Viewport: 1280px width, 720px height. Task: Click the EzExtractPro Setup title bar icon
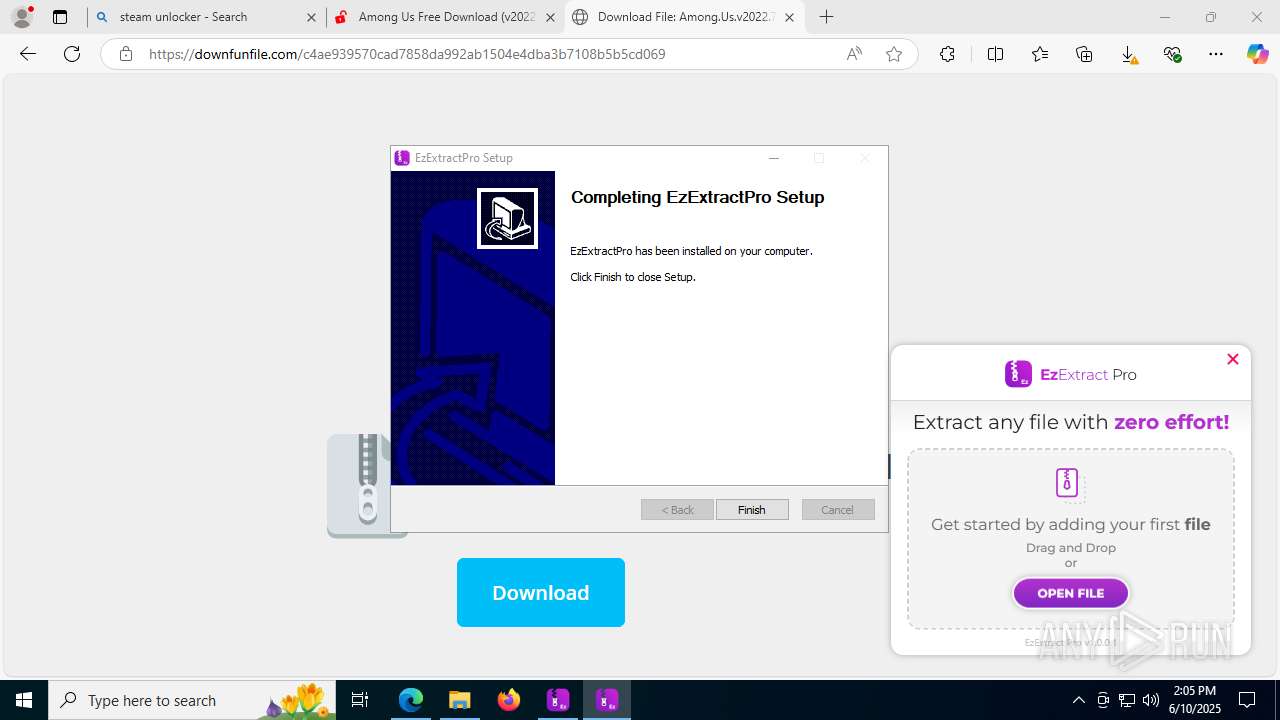(402, 158)
